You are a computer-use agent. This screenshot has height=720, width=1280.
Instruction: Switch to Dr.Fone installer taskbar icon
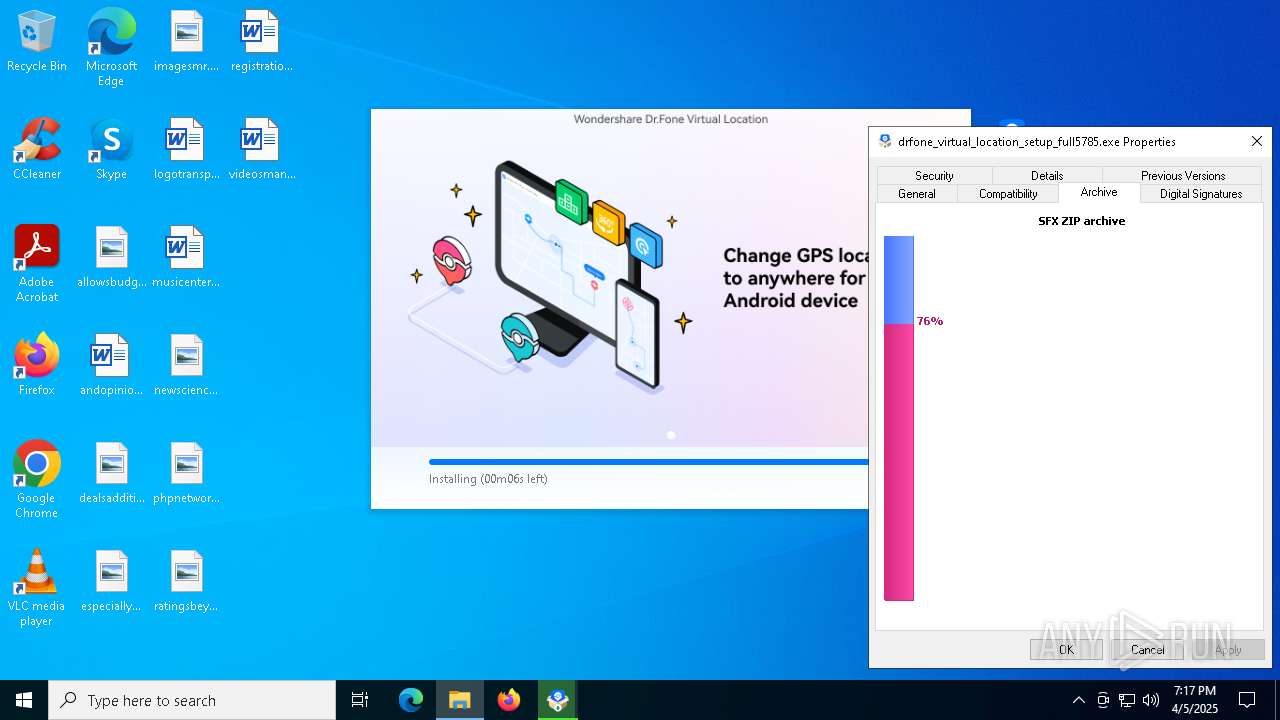(558, 700)
